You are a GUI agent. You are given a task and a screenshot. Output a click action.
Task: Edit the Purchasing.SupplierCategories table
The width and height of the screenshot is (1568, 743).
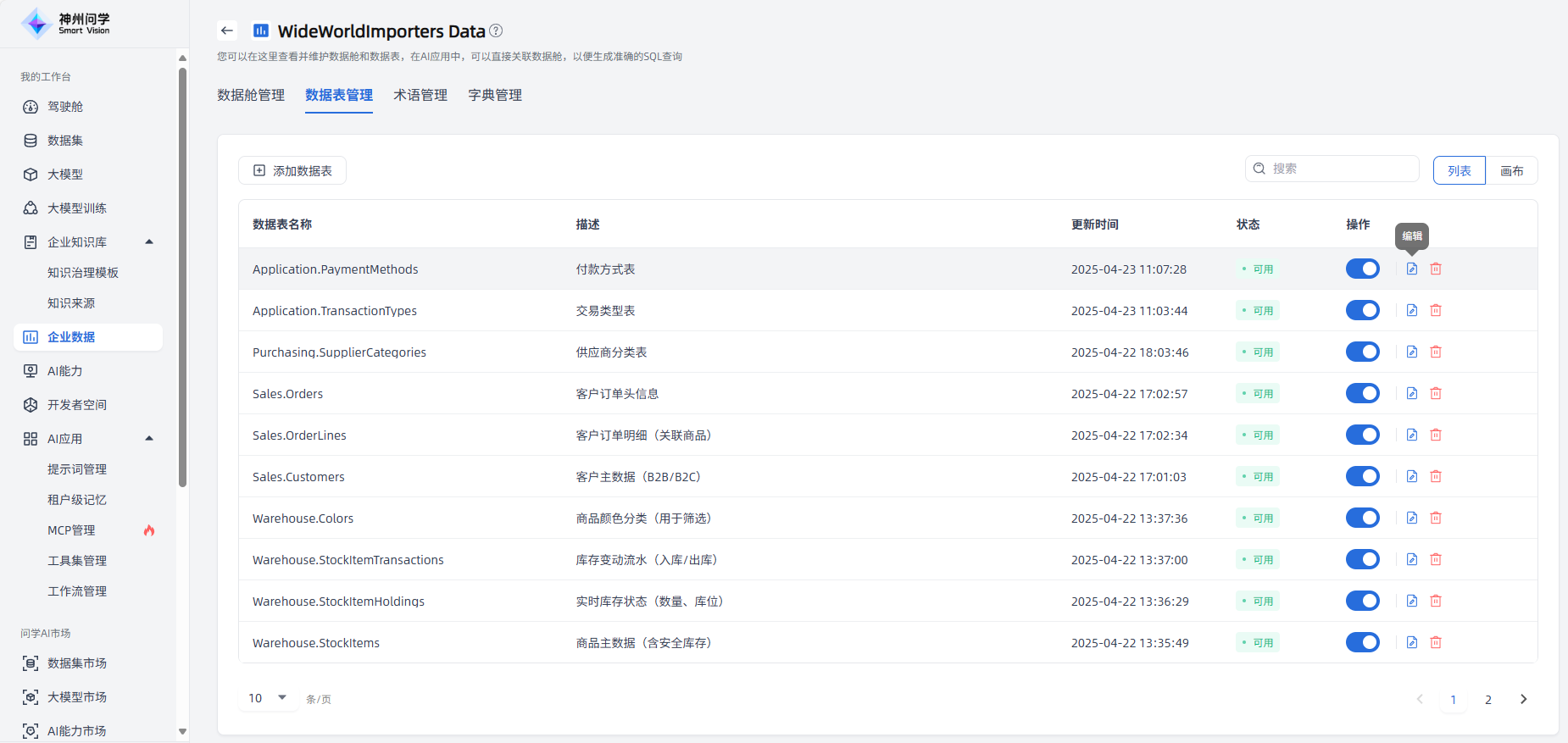[1412, 352]
